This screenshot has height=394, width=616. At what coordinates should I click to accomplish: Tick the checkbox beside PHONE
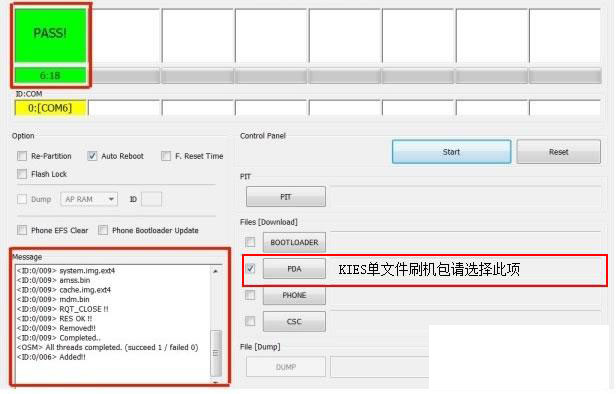[x=250, y=295]
